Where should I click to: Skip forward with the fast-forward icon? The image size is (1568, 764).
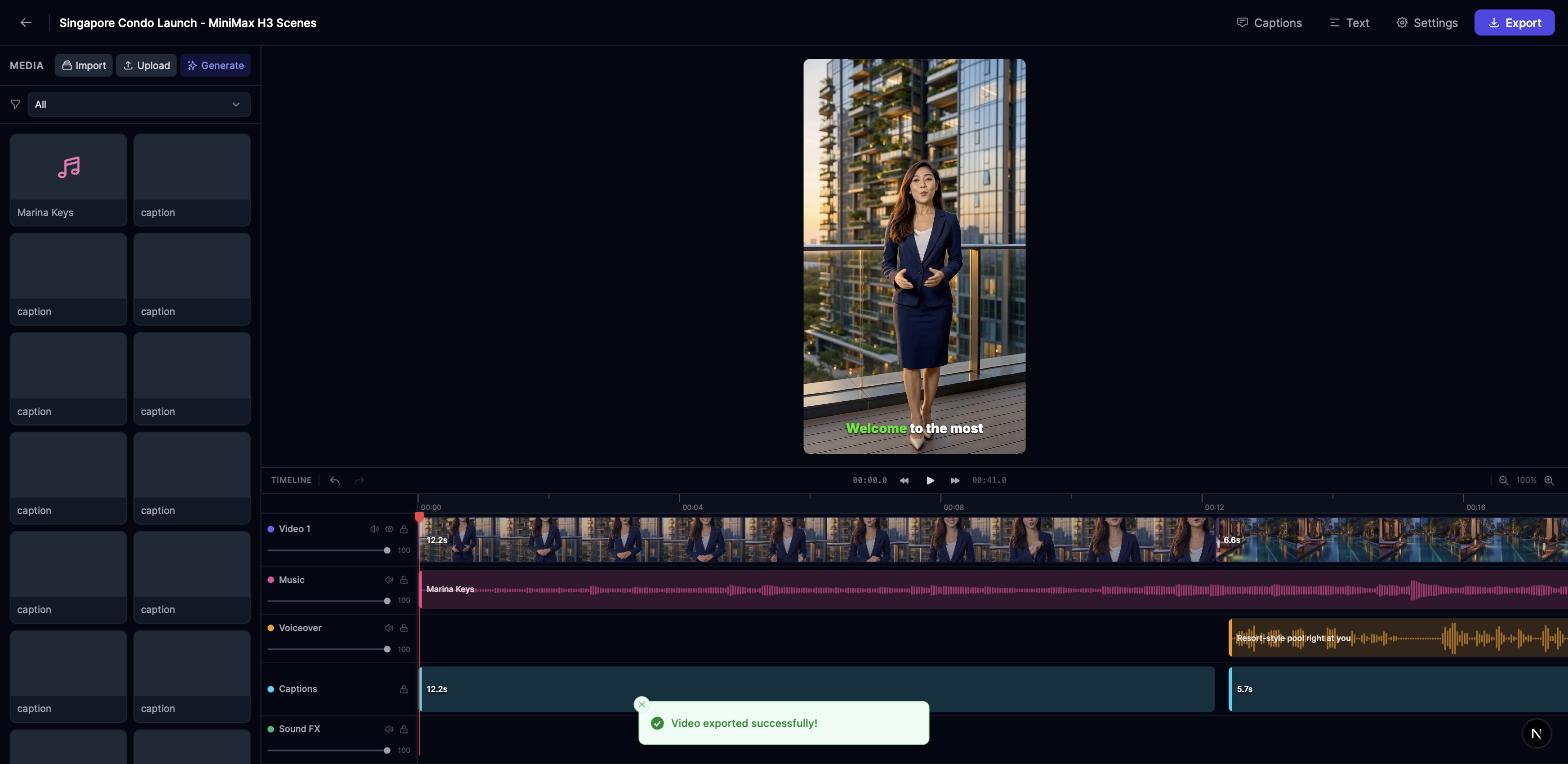955,480
